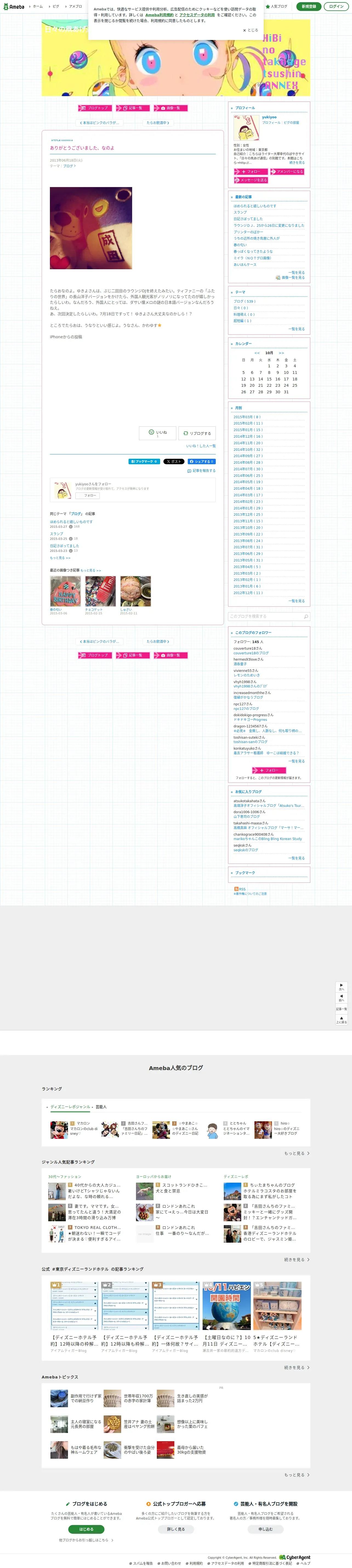Click the floating 記事一覧 button
Viewport: 352px width, 1568px height.
point(342,1009)
